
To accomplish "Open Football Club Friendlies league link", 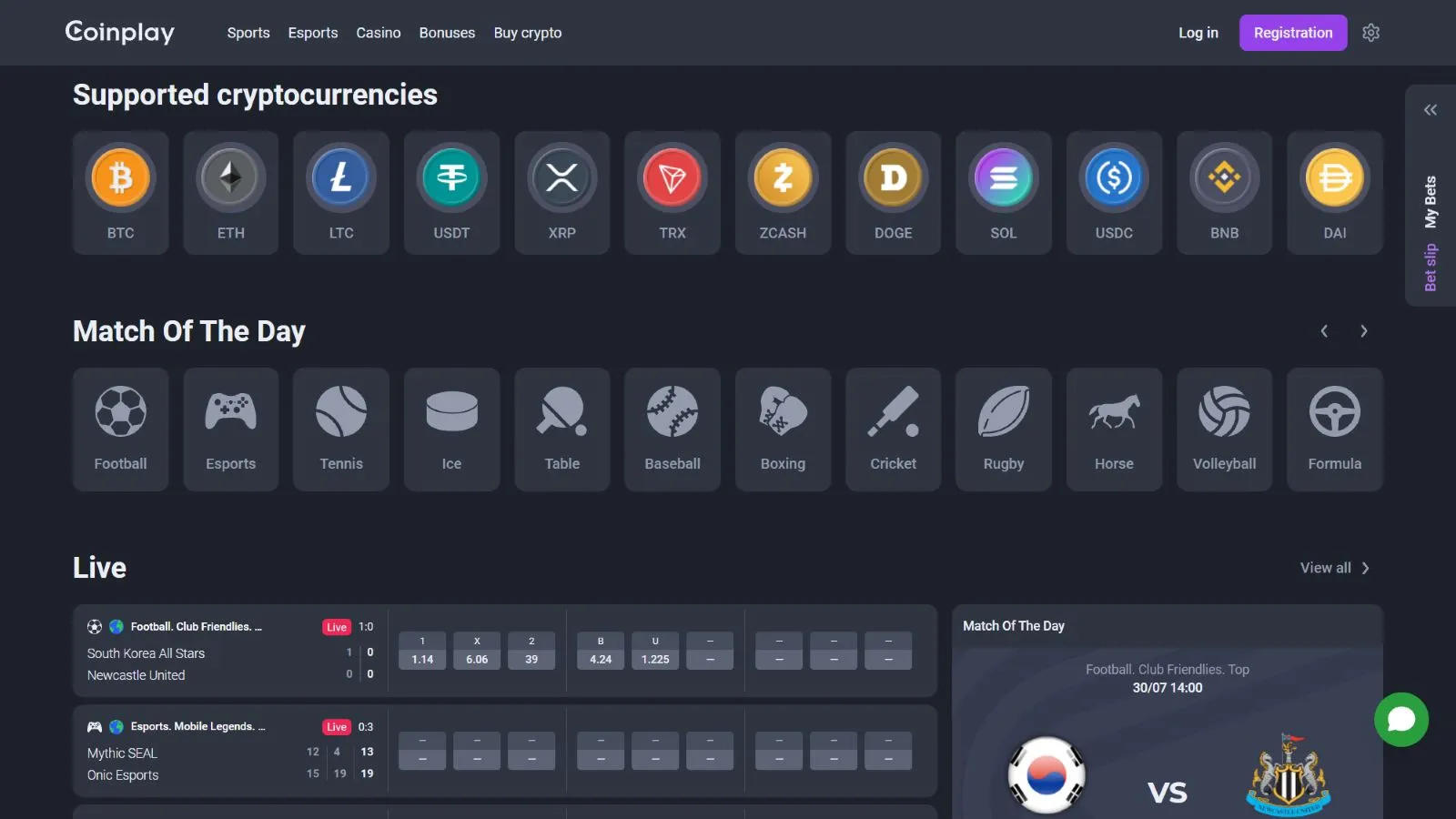I will (x=196, y=627).
